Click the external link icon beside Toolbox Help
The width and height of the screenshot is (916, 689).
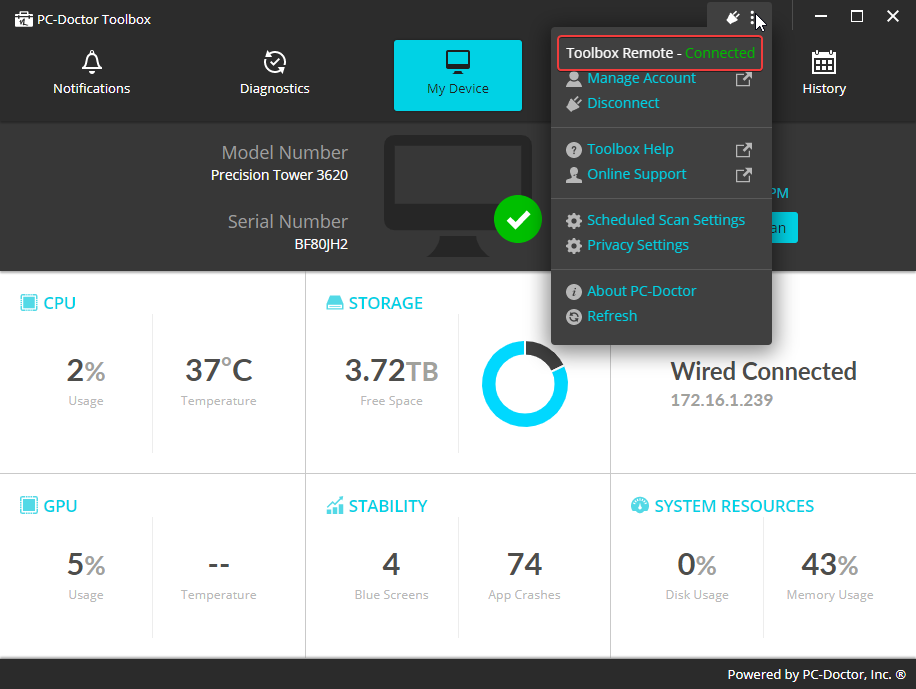743,150
